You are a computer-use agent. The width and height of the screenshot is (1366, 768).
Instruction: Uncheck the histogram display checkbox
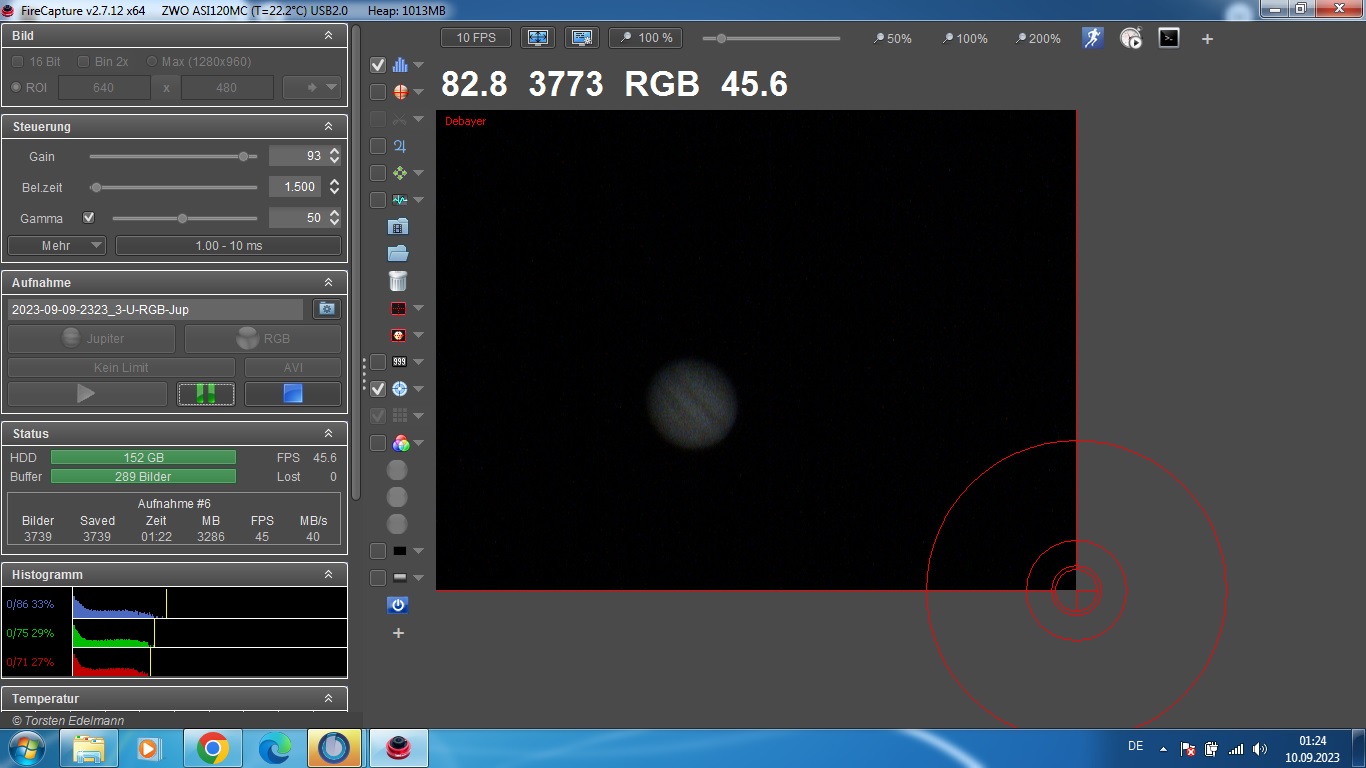pos(378,65)
